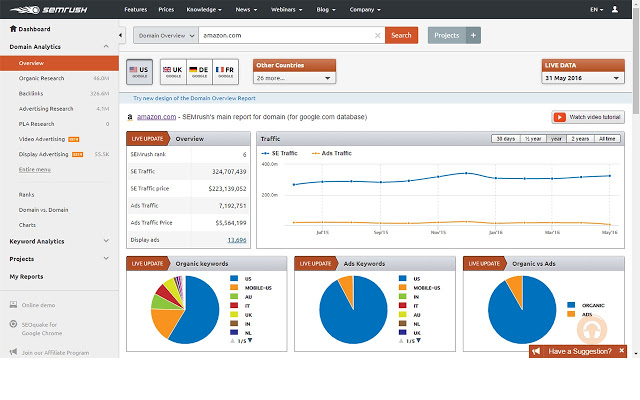Open the EN language dropdown
This screenshot has width=640, height=400.
pyautogui.click(x=596, y=9)
